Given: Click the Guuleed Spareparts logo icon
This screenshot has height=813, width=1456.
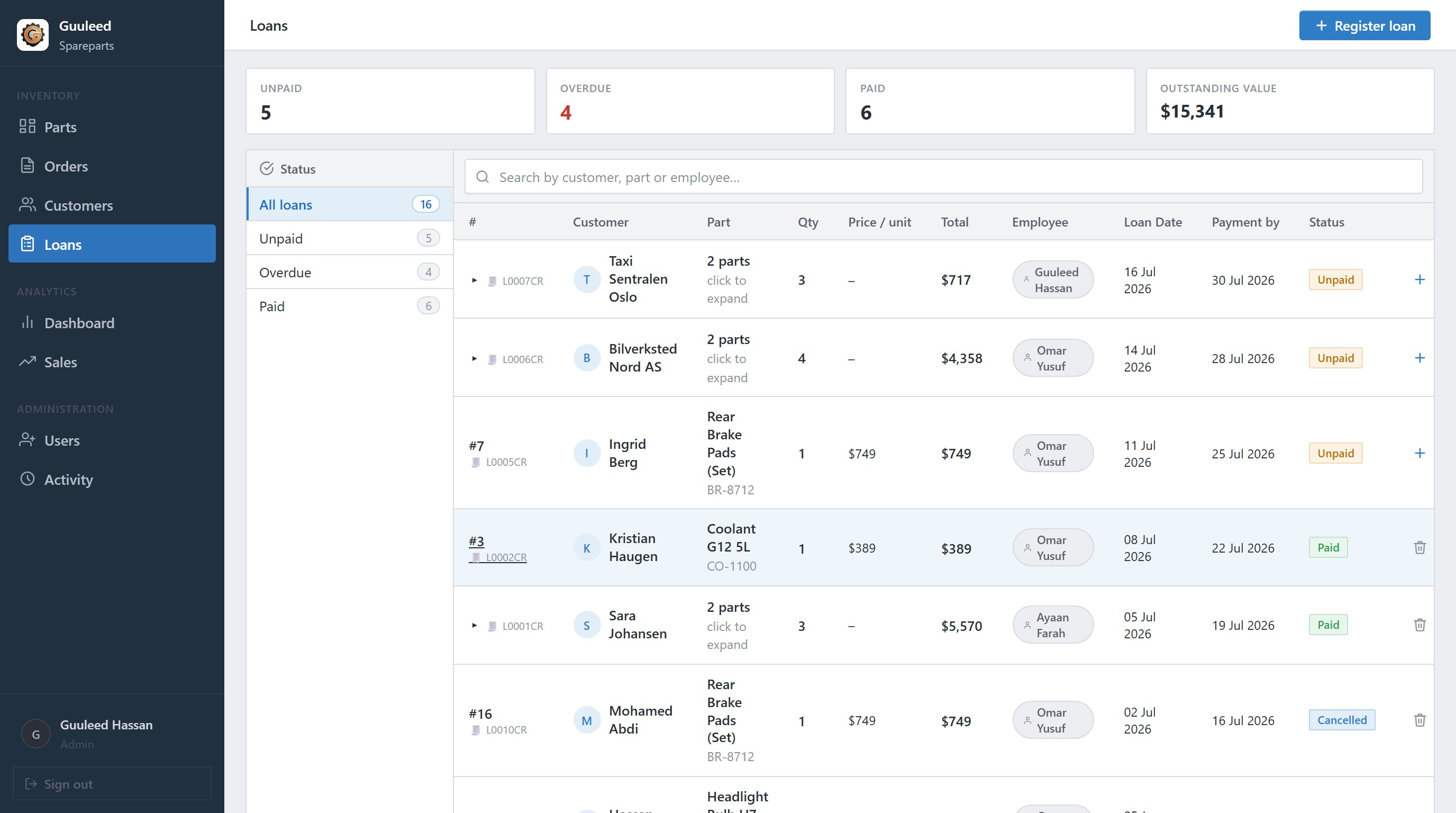Looking at the screenshot, I should point(33,34).
